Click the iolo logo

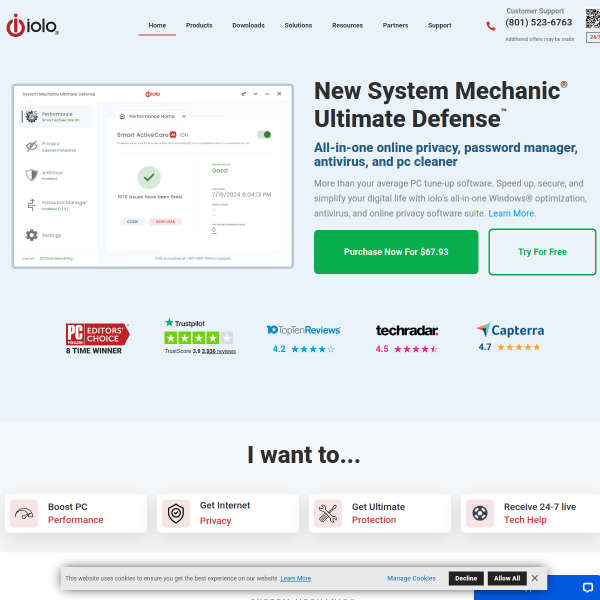(33, 26)
